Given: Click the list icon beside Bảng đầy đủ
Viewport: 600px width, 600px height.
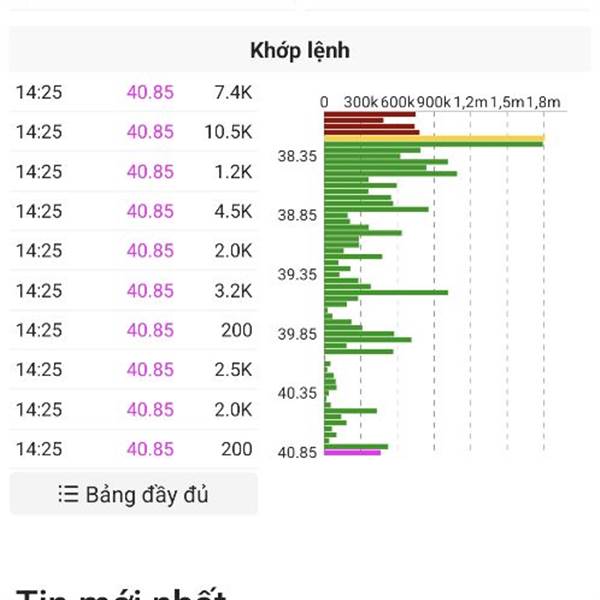Looking at the screenshot, I should [68, 494].
